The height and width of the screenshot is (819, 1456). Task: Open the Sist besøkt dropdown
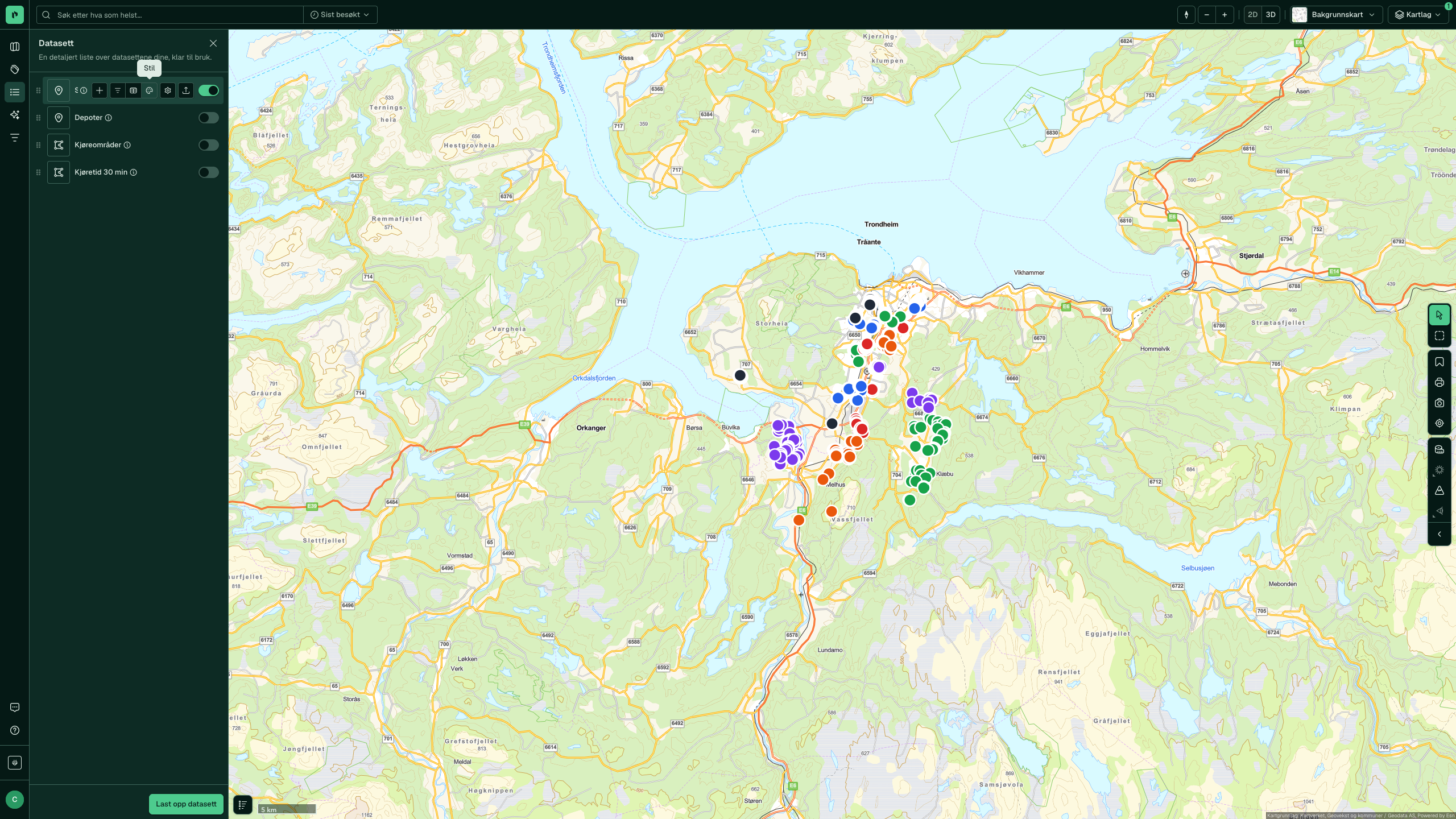pyautogui.click(x=340, y=15)
